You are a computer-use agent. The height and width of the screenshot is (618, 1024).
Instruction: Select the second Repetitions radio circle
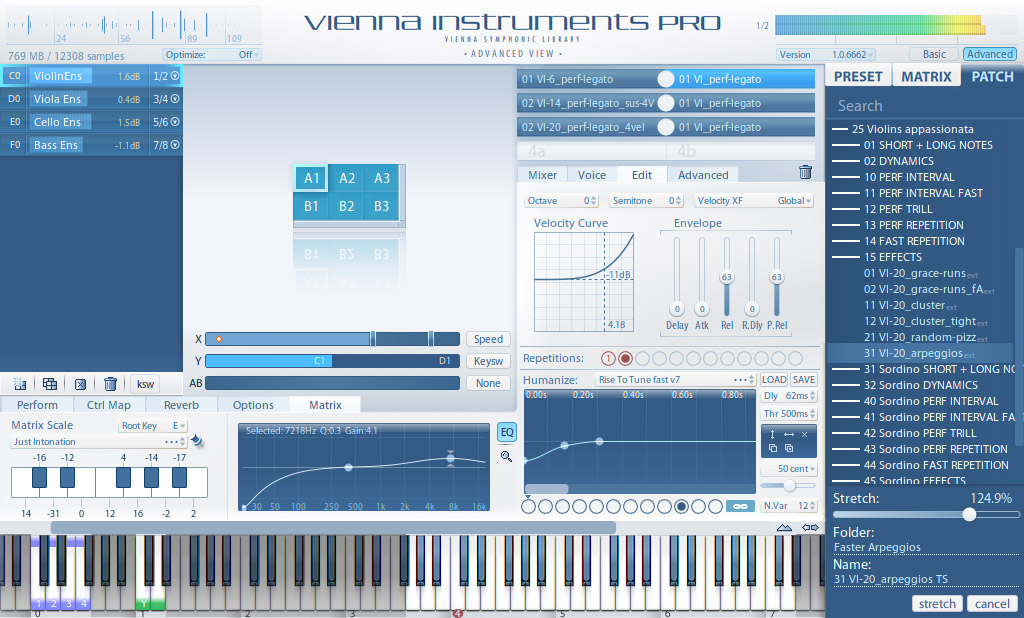pyautogui.click(x=626, y=358)
